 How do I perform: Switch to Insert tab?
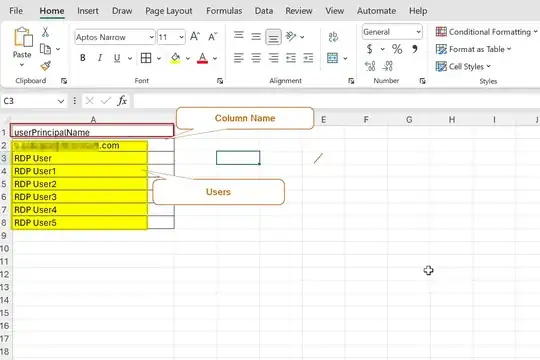(87, 11)
